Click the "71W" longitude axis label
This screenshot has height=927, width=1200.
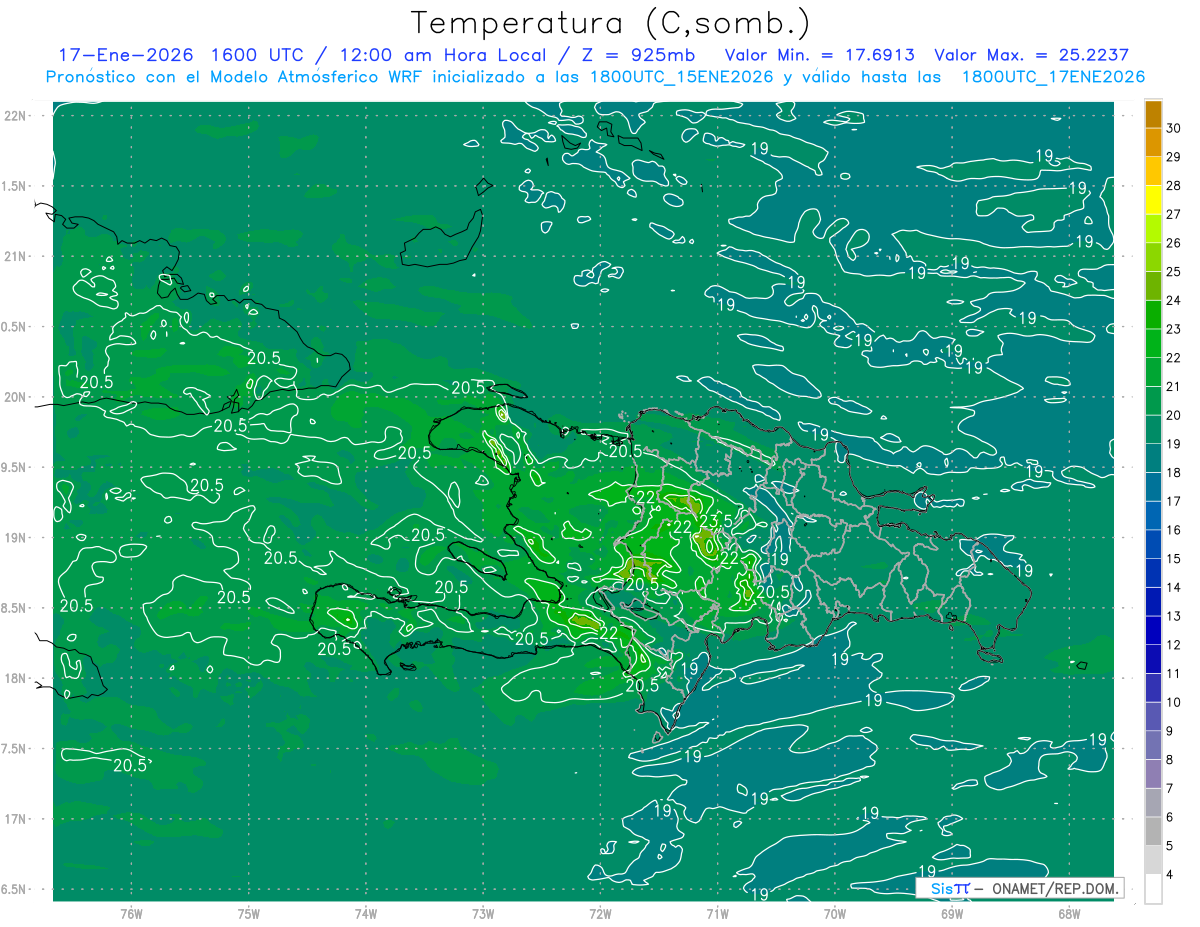tap(717, 913)
